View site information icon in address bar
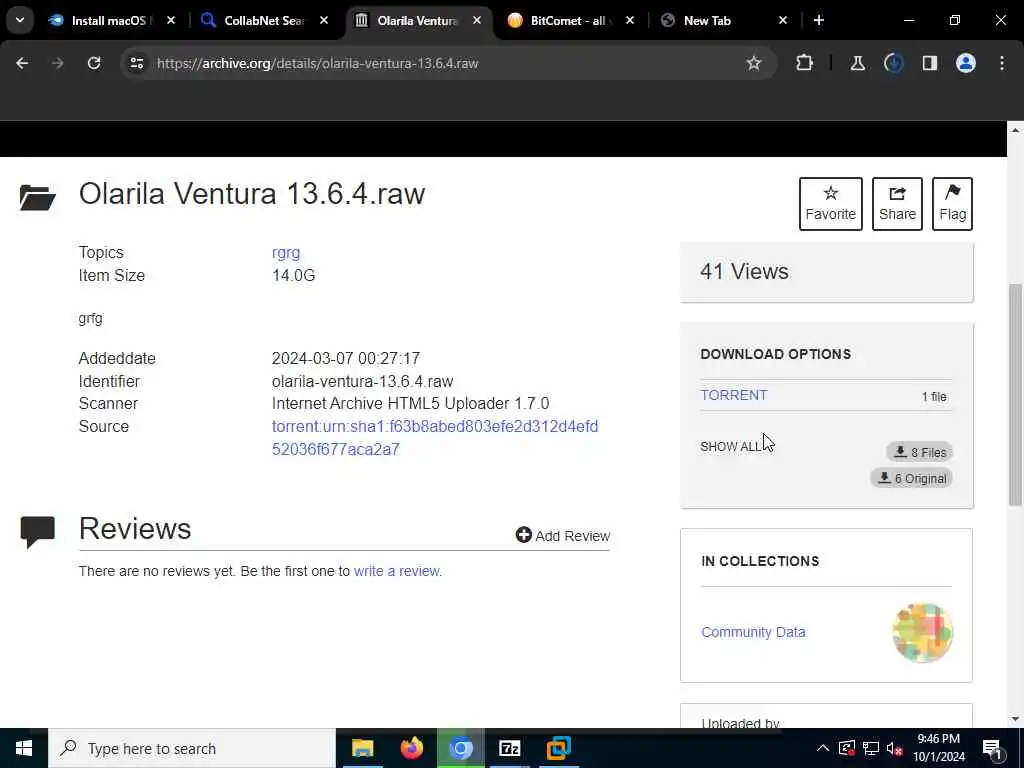1024x768 pixels. click(136, 63)
